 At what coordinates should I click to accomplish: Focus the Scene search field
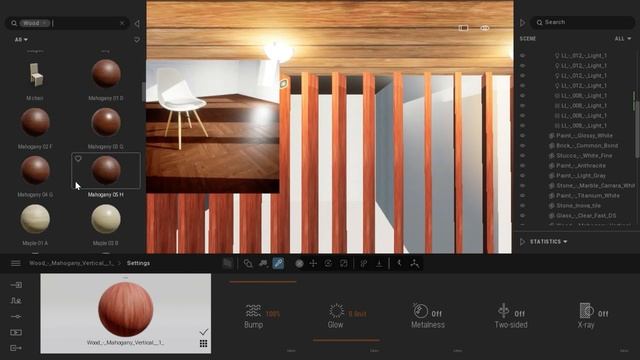[x=582, y=22]
